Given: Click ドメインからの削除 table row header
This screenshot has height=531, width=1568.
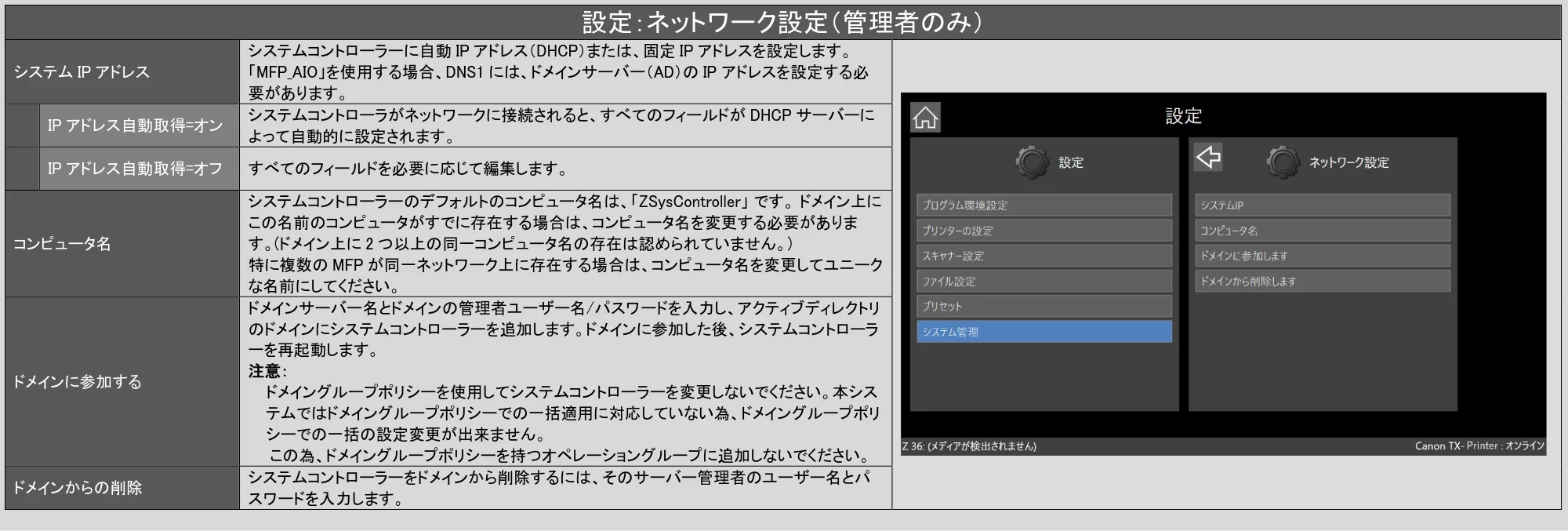Looking at the screenshot, I should 122,488.
